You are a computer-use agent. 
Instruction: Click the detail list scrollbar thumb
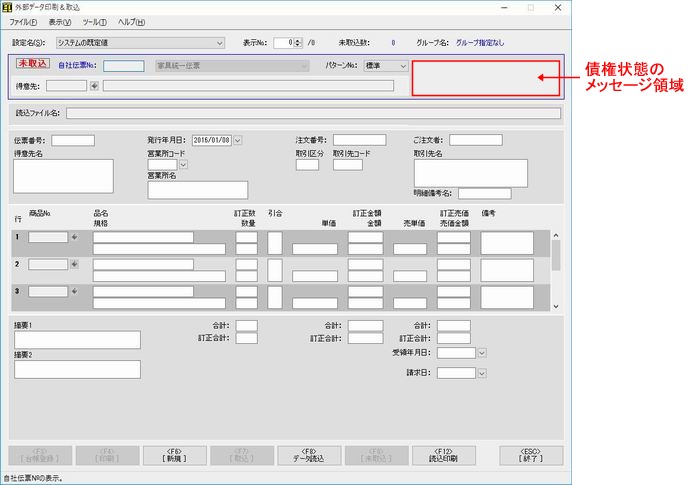(x=556, y=255)
